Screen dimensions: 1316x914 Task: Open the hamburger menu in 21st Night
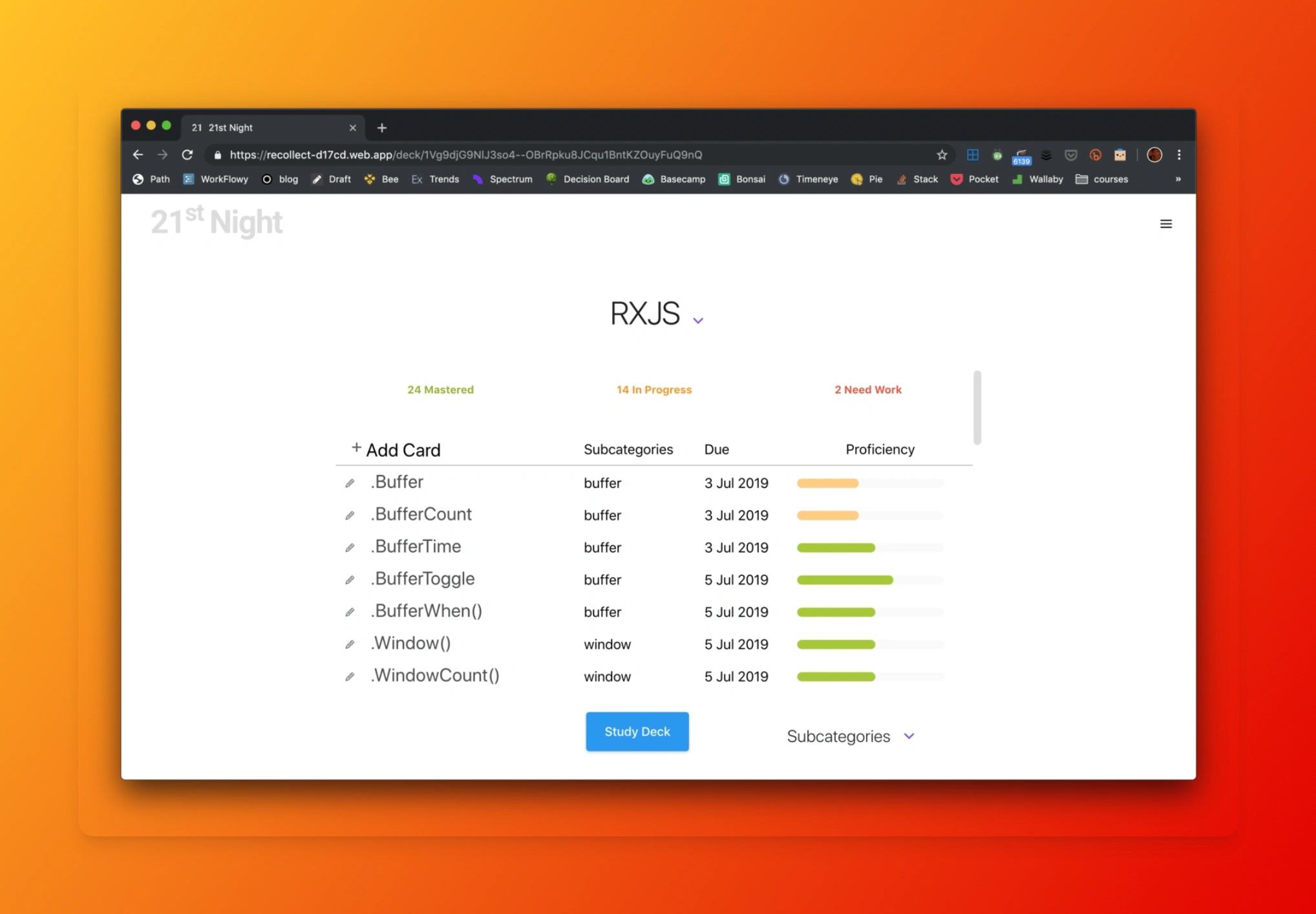coord(1165,224)
